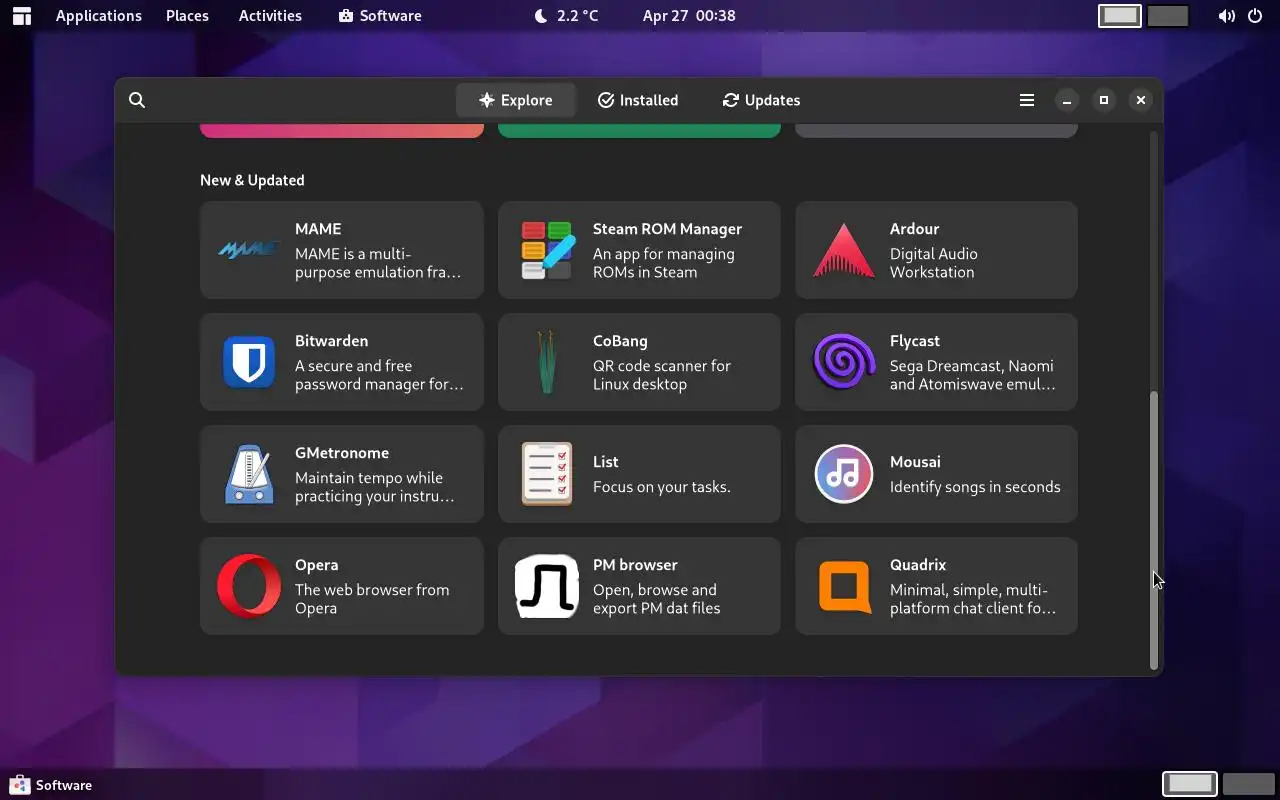Screen dimensions: 1280x800
Task: Click 'An app for managing ROMs in Steam'
Action: click(664, 263)
